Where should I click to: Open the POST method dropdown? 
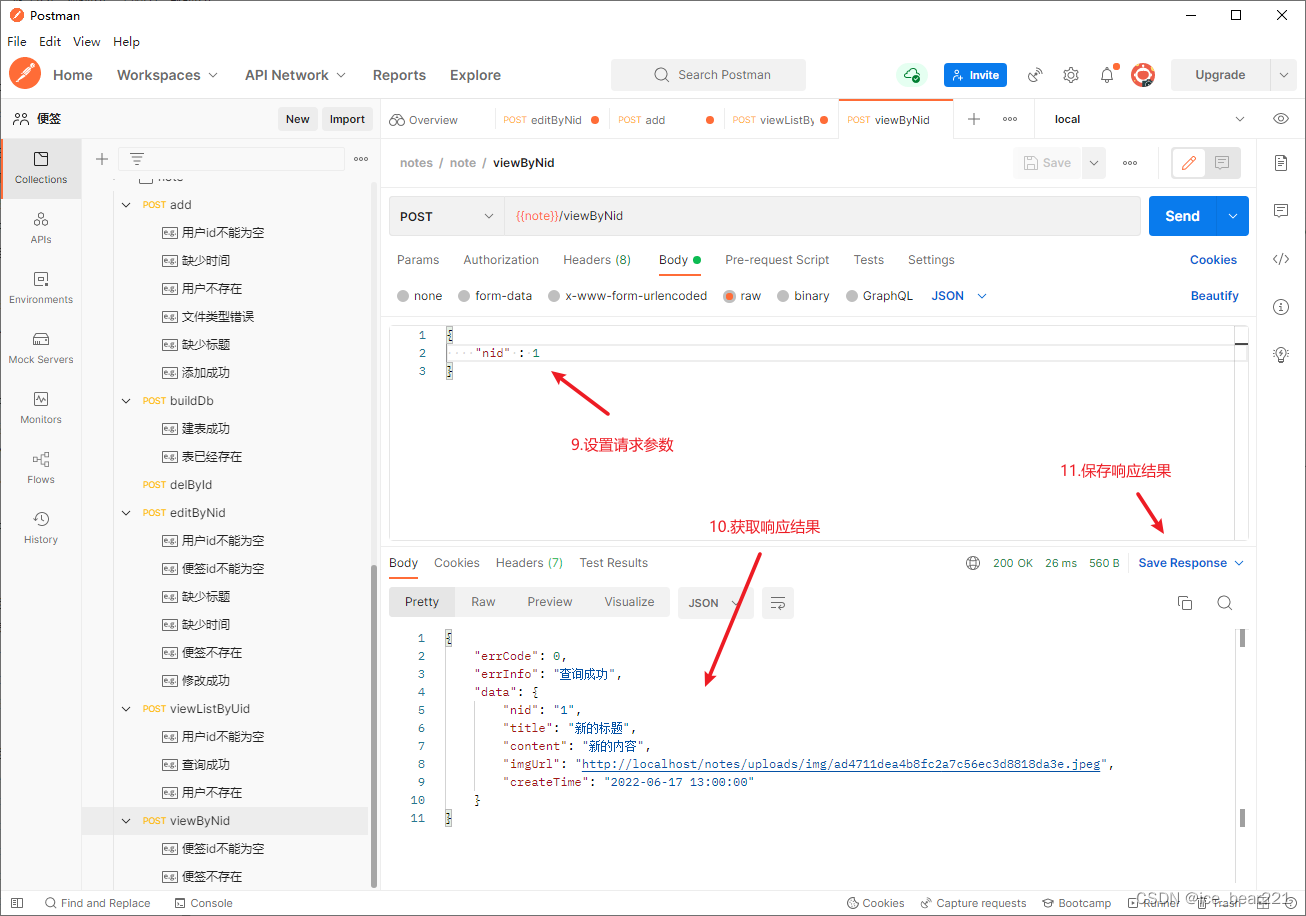(x=446, y=216)
